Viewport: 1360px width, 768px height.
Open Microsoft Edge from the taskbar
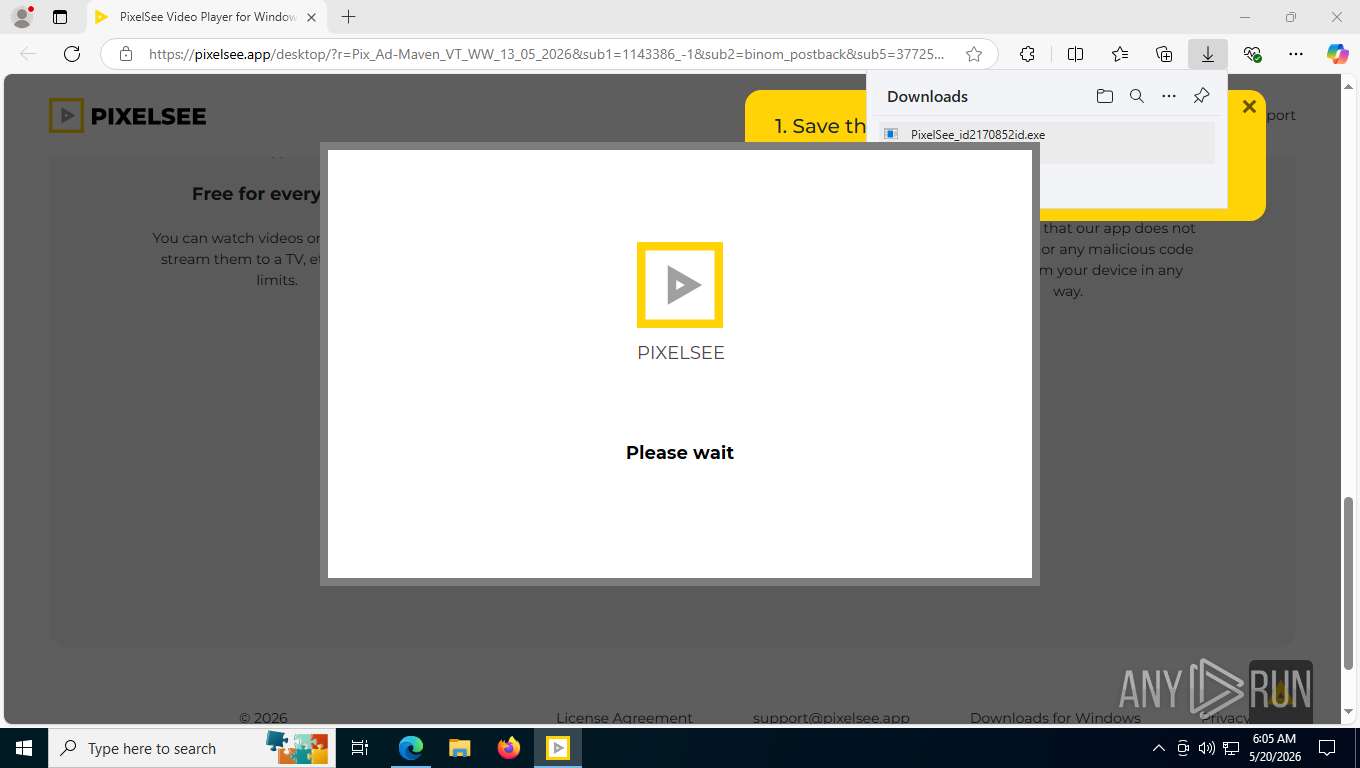point(411,748)
